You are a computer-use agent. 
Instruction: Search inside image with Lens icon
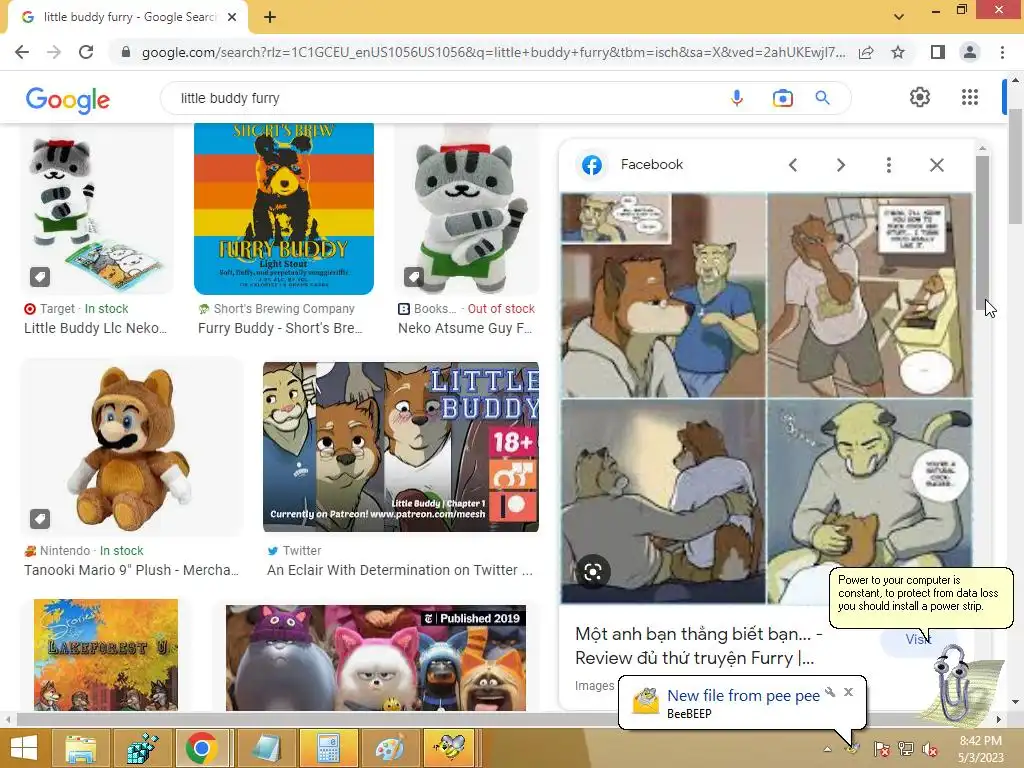click(593, 572)
